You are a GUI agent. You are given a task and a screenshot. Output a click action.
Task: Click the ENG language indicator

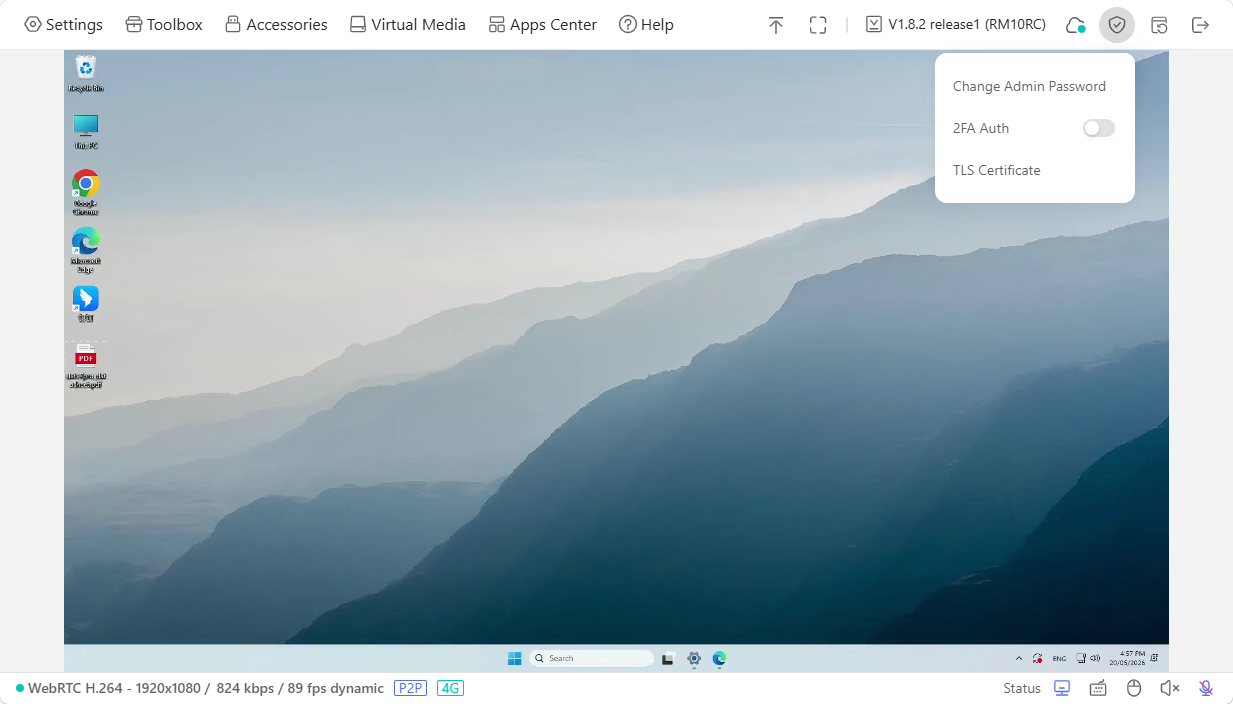pos(1059,658)
